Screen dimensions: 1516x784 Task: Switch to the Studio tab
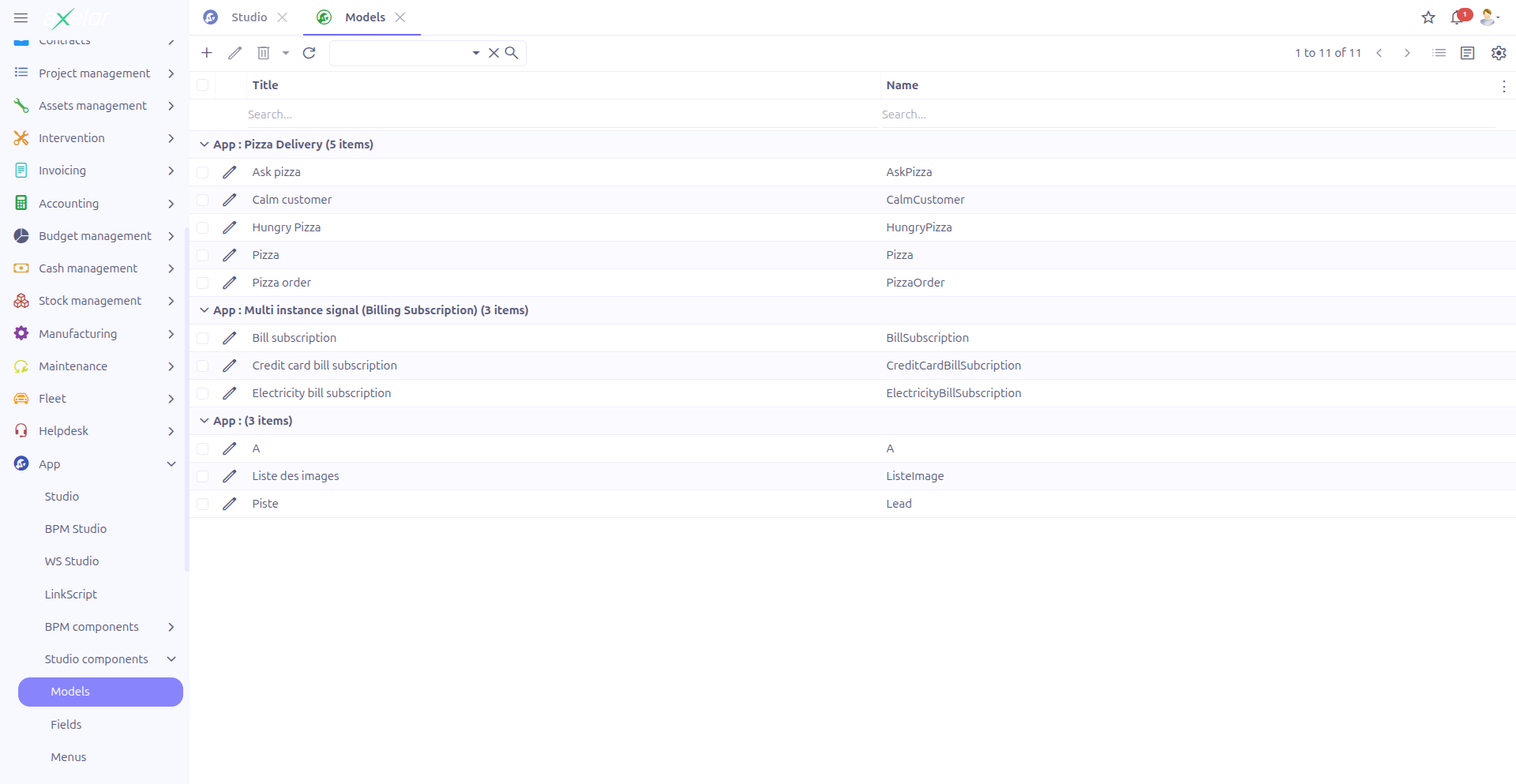tap(249, 17)
